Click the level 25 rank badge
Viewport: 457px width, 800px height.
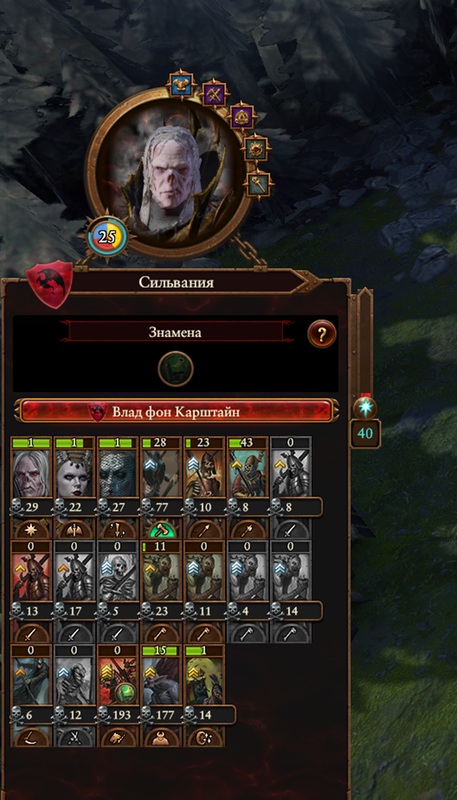(x=107, y=236)
